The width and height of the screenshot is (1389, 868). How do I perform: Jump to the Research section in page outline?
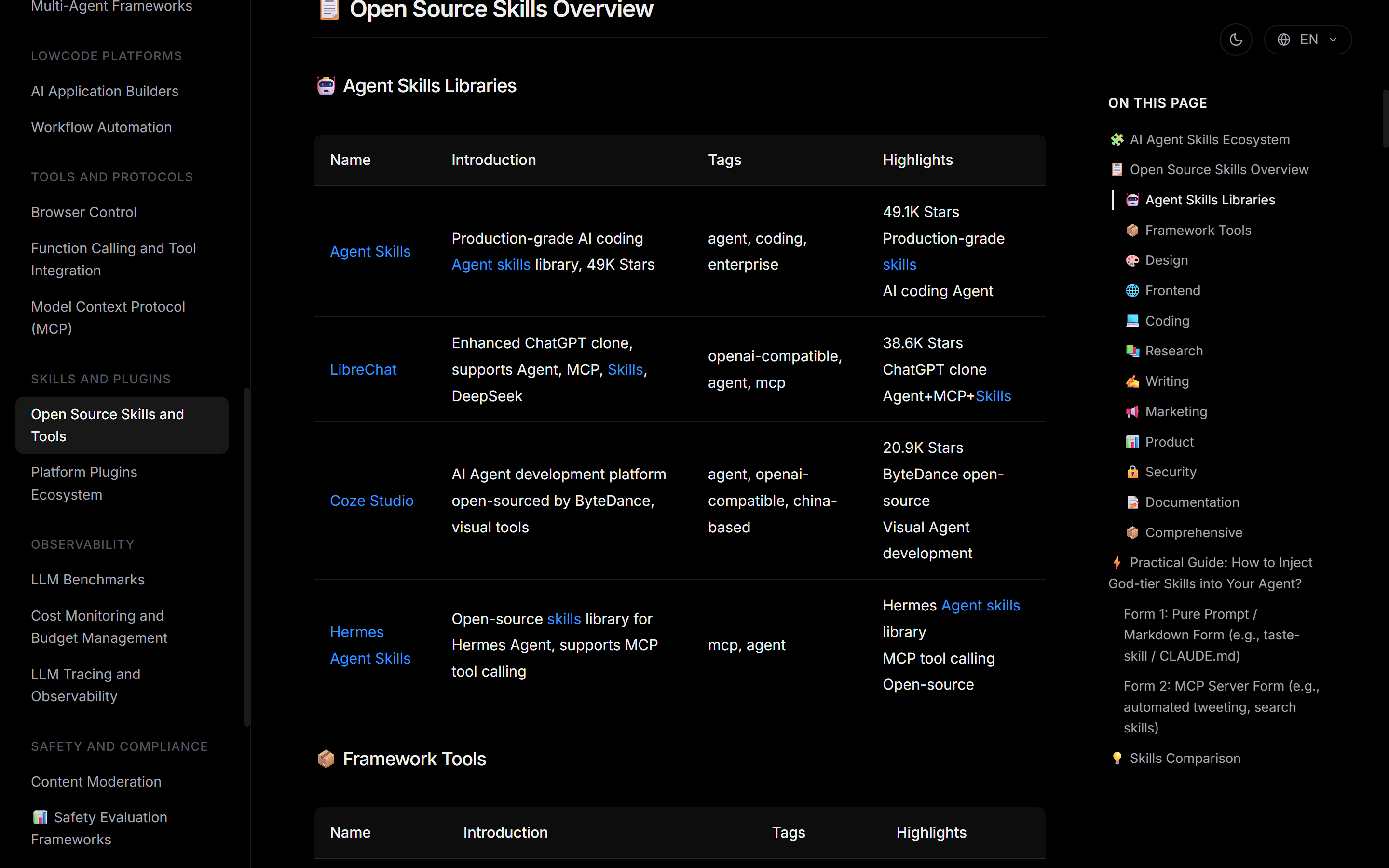pos(1174,352)
